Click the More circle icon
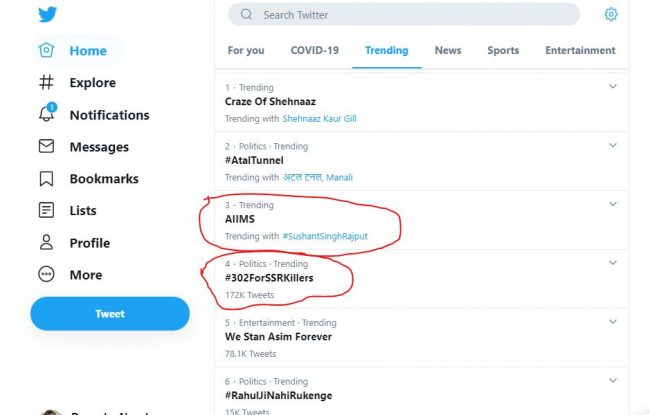The image size is (650, 415). coord(46,274)
